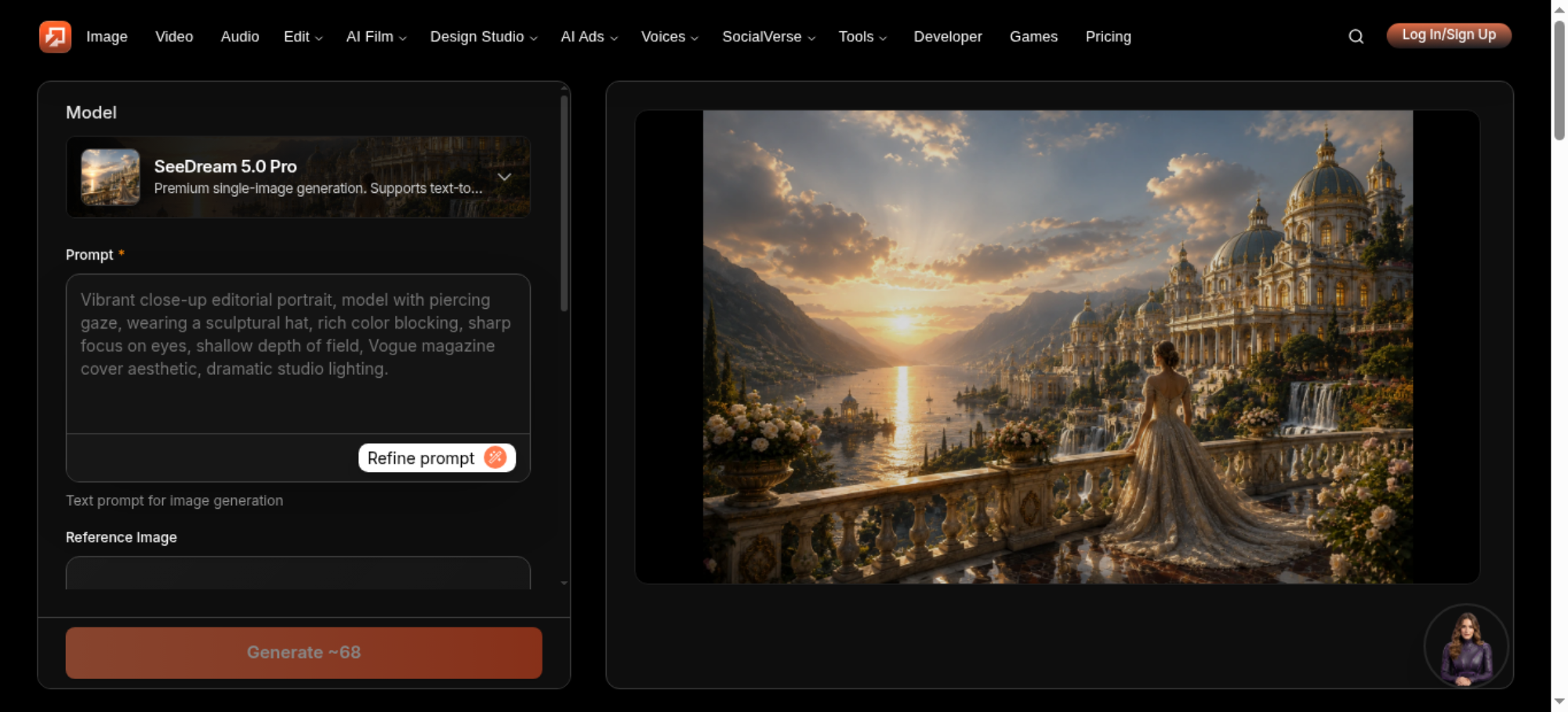This screenshot has width=1568, height=712.
Task: Click the Reference Image upload box
Action: [298, 572]
